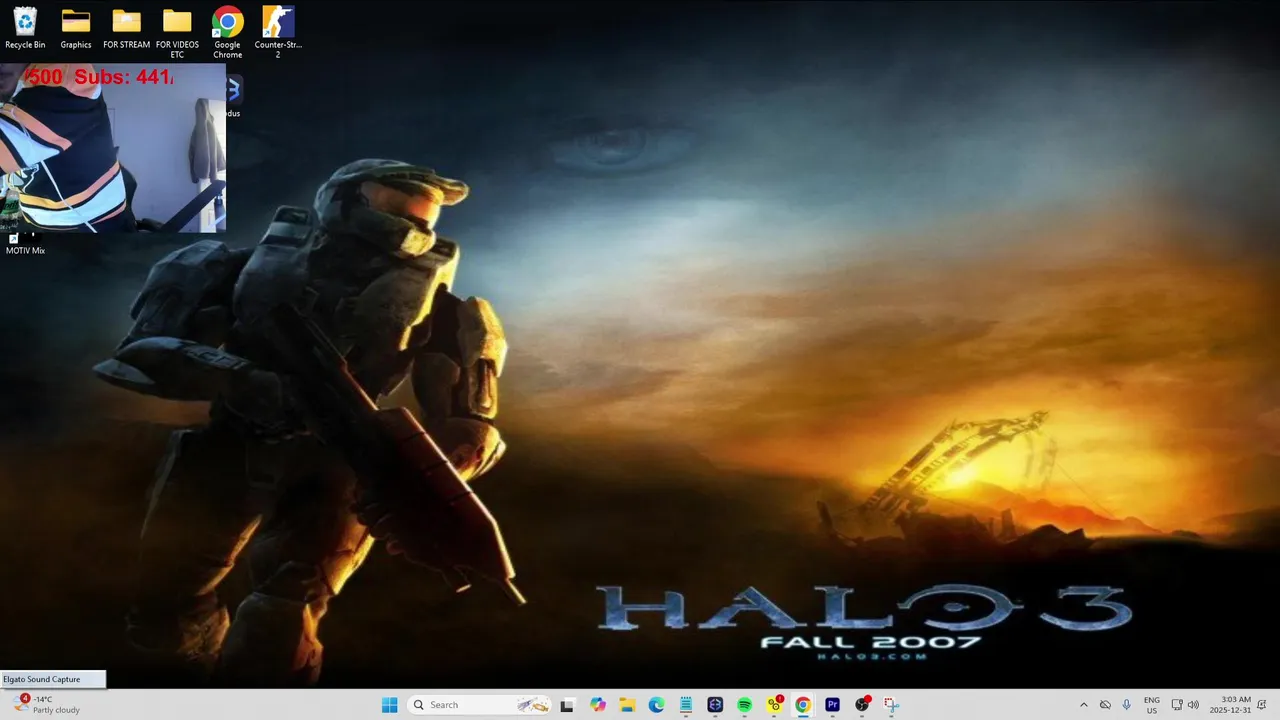This screenshot has height=720, width=1280.
Task: Show hidden system tray icons
Action: click(x=1083, y=705)
